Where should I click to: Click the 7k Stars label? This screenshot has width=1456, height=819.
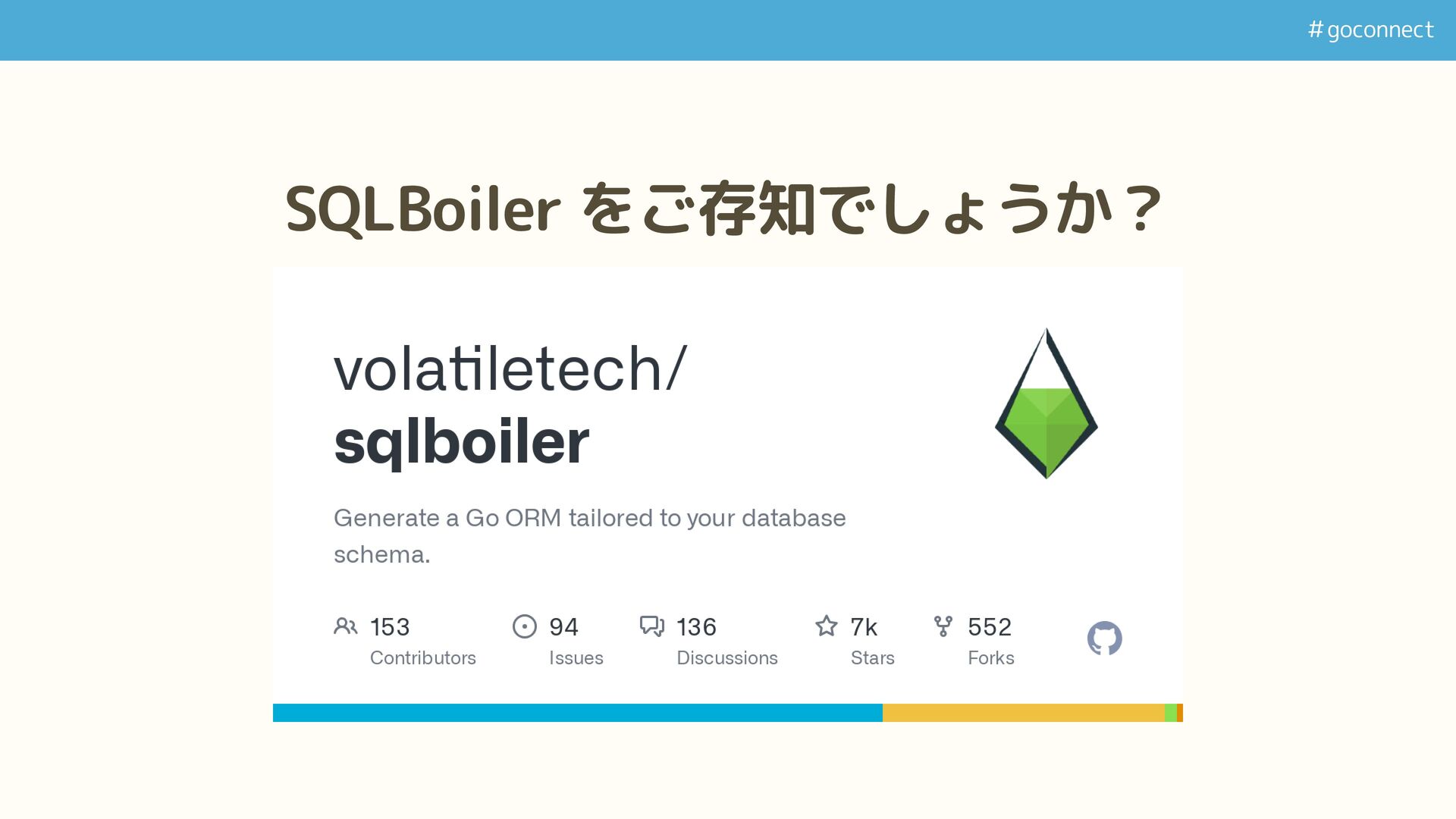point(872,657)
